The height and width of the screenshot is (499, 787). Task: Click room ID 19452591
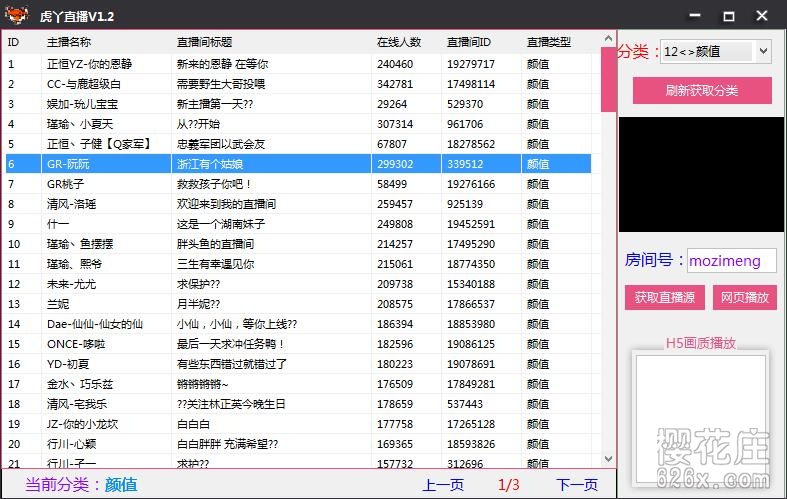pos(471,224)
